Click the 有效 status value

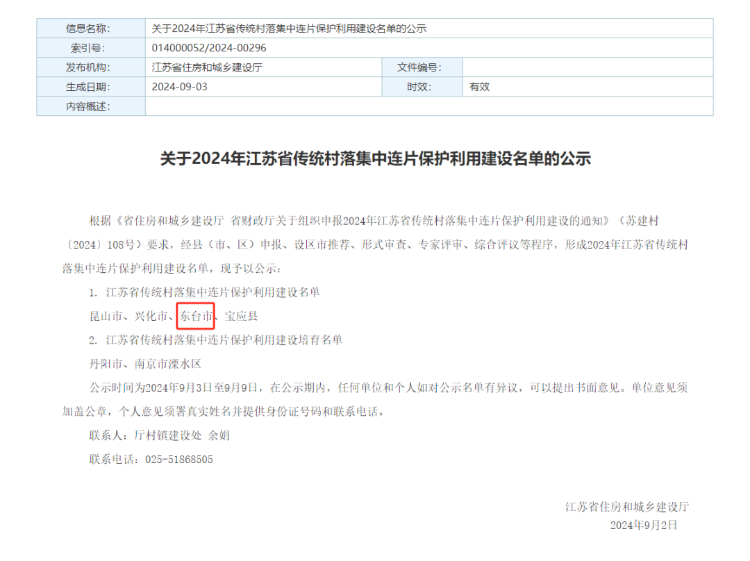coord(479,87)
